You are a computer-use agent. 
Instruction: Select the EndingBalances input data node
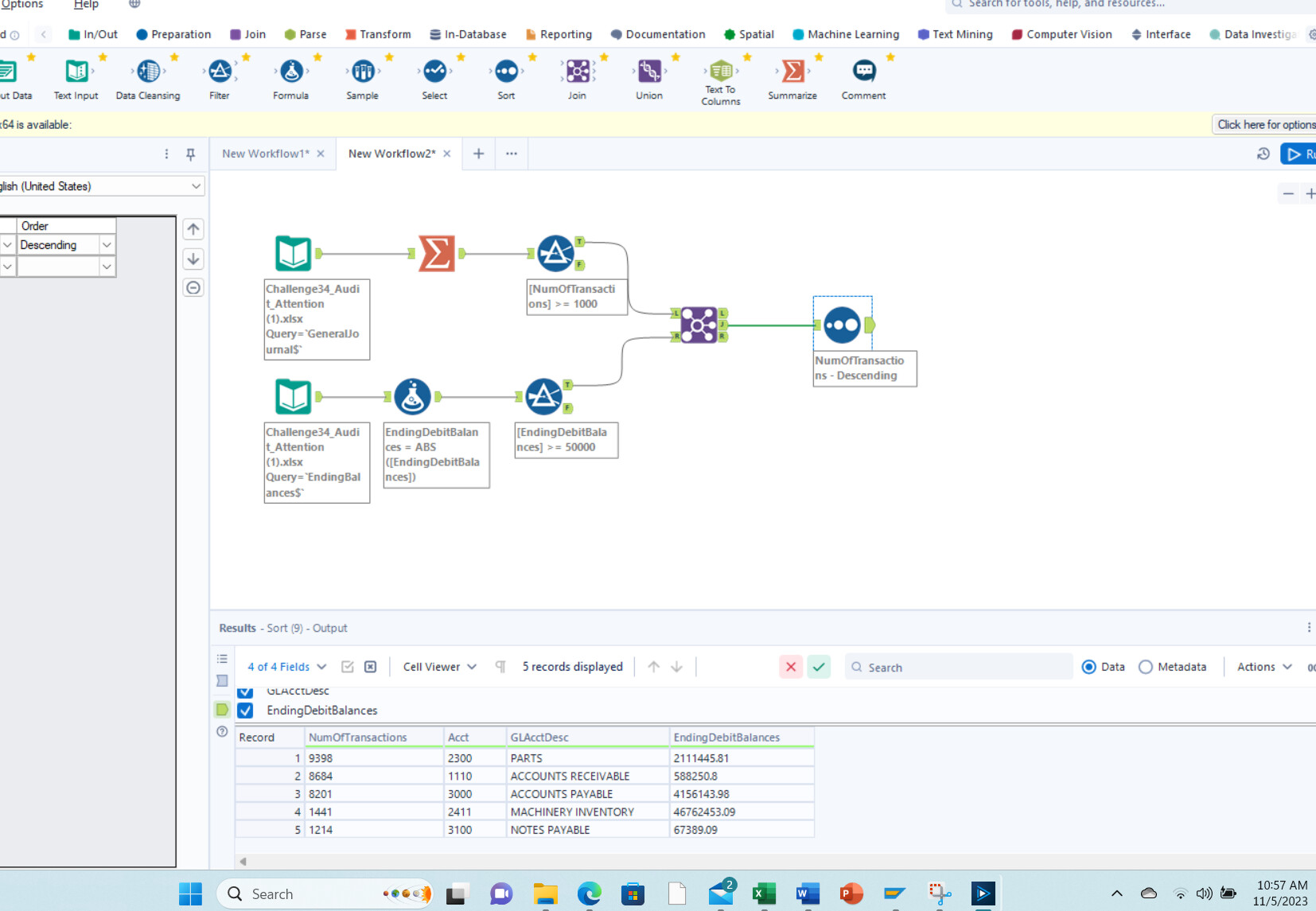click(x=294, y=396)
